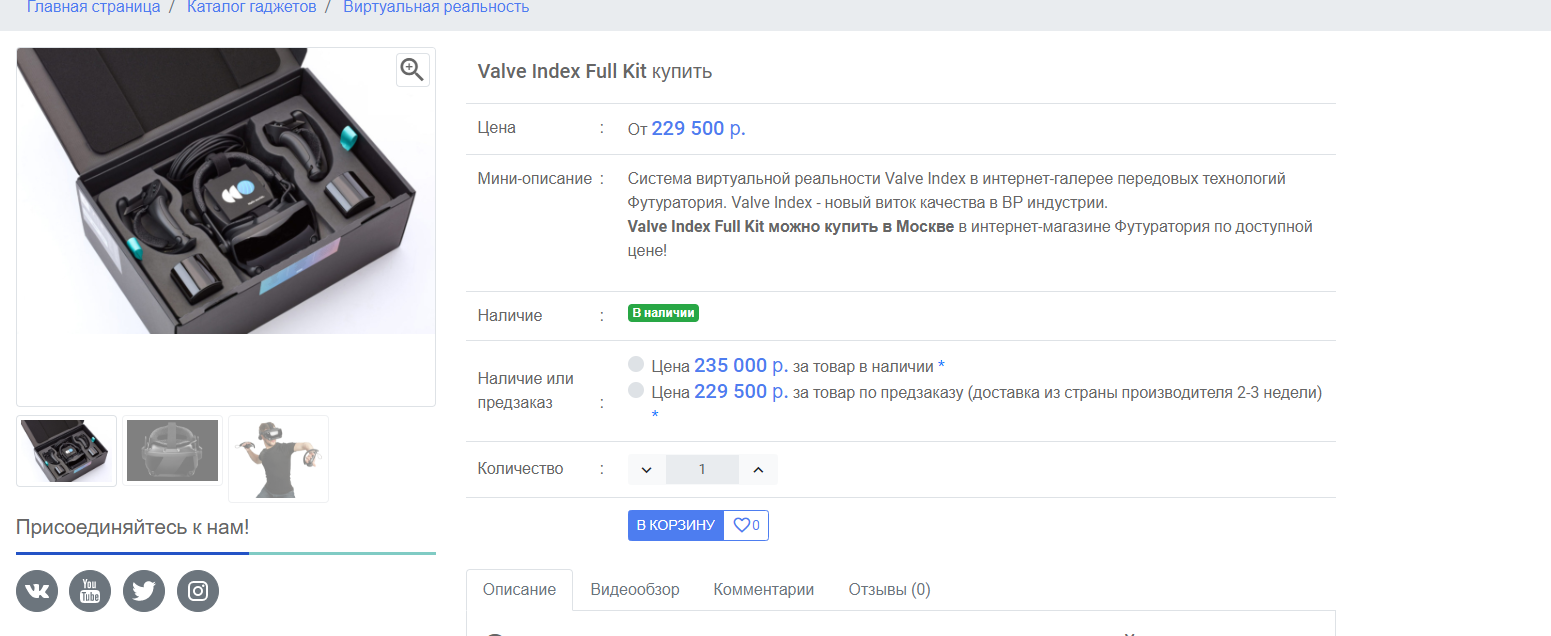The width and height of the screenshot is (1551, 636).
Task: Increase quantity with the up chevron
Action: [758, 470]
